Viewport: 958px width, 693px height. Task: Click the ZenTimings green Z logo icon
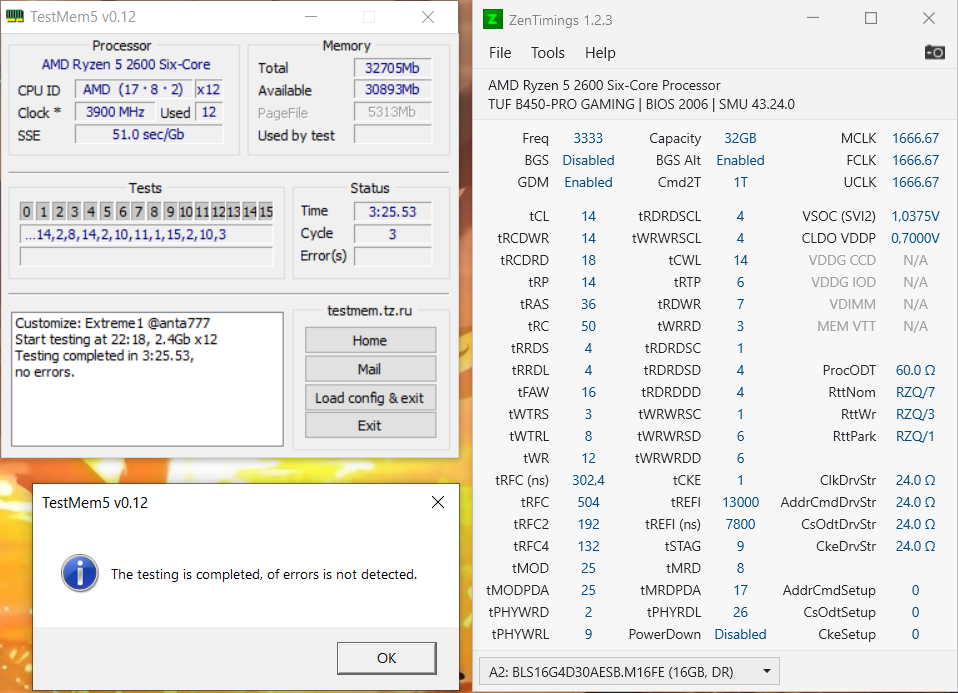[x=492, y=19]
